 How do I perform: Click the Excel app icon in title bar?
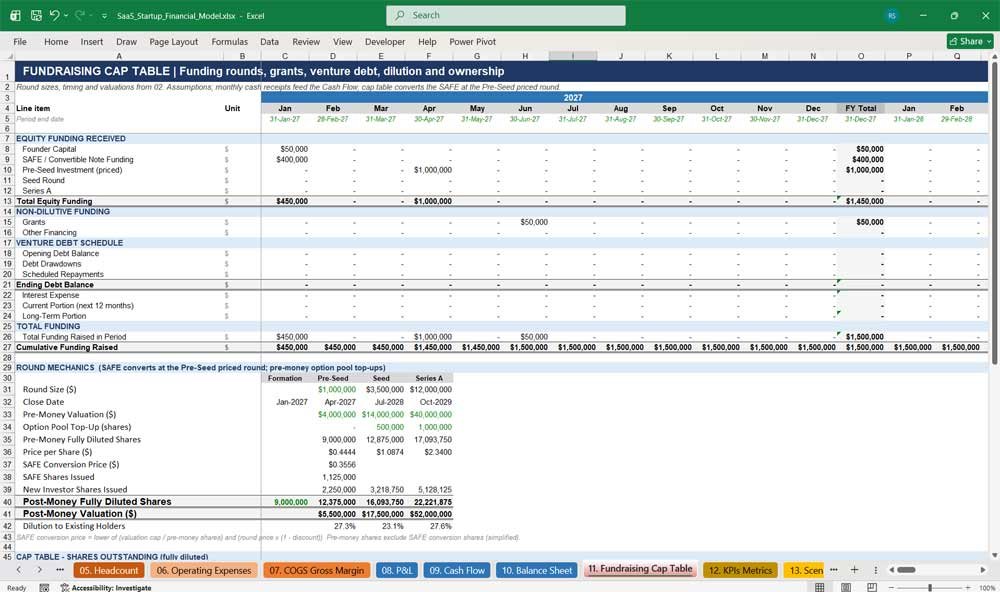[15, 15]
